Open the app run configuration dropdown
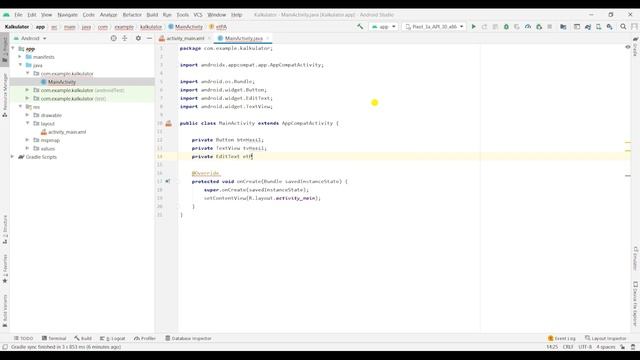640x360 pixels. [383, 27]
